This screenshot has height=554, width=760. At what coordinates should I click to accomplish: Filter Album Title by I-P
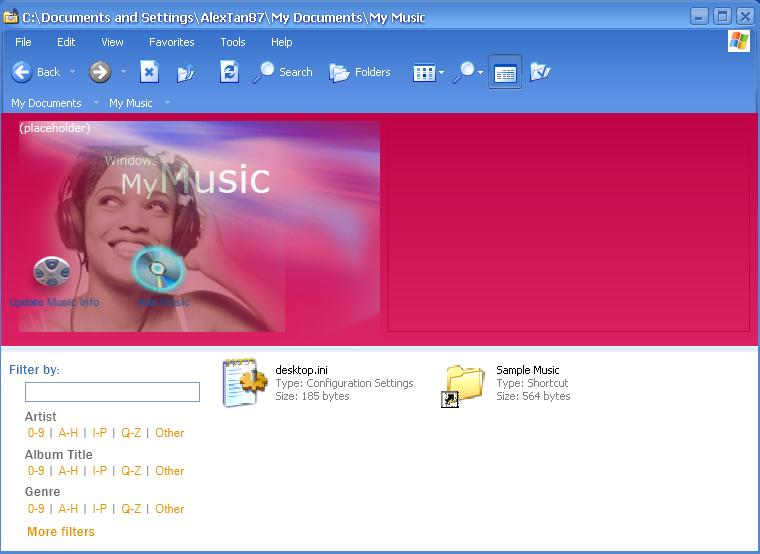pos(99,471)
